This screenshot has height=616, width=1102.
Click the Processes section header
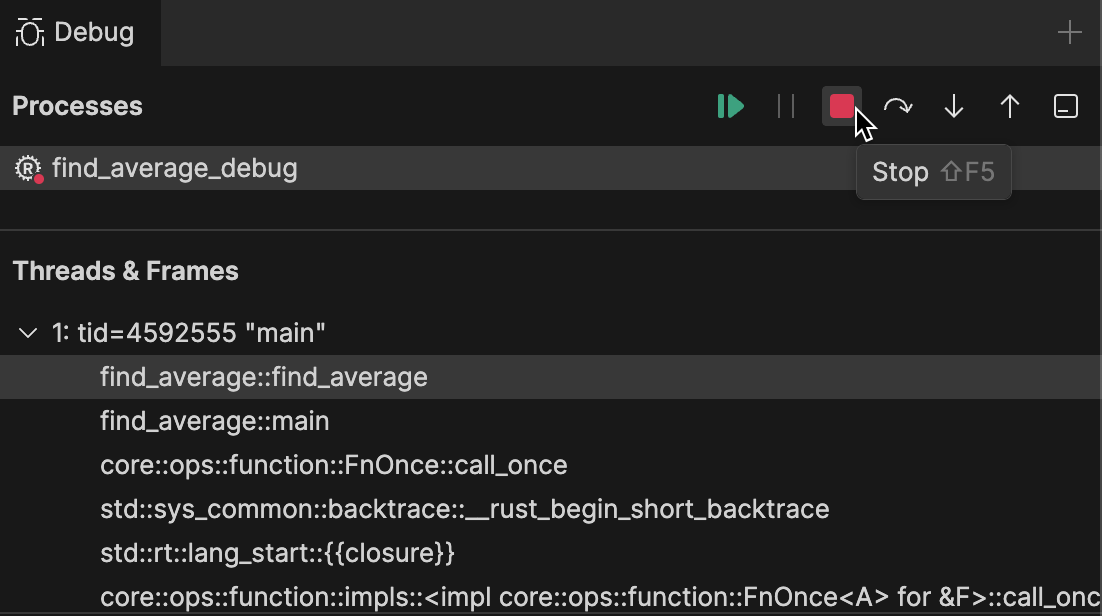[x=78, y=106]
